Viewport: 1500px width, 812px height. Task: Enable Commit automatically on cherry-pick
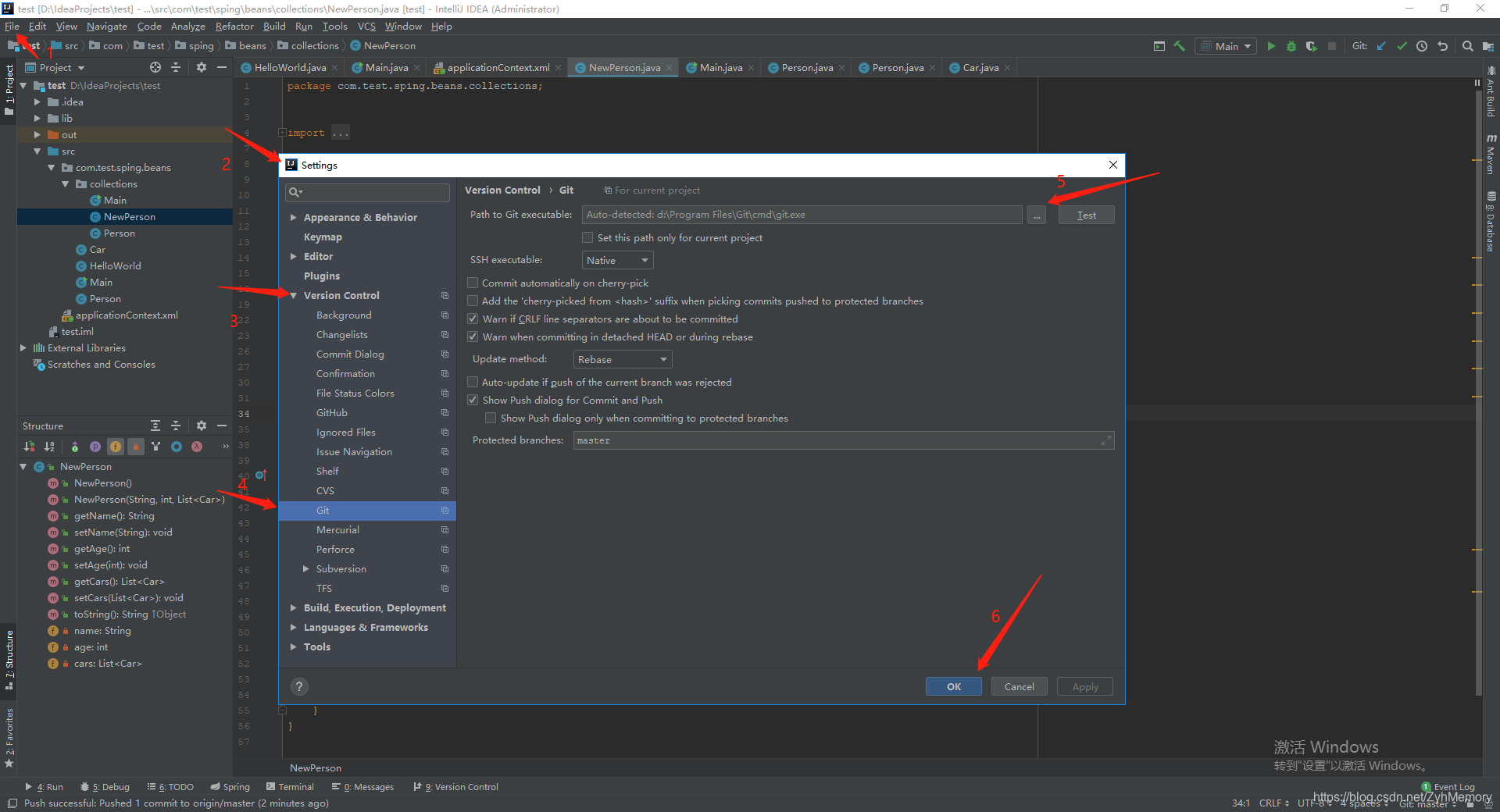click(473, 283)
